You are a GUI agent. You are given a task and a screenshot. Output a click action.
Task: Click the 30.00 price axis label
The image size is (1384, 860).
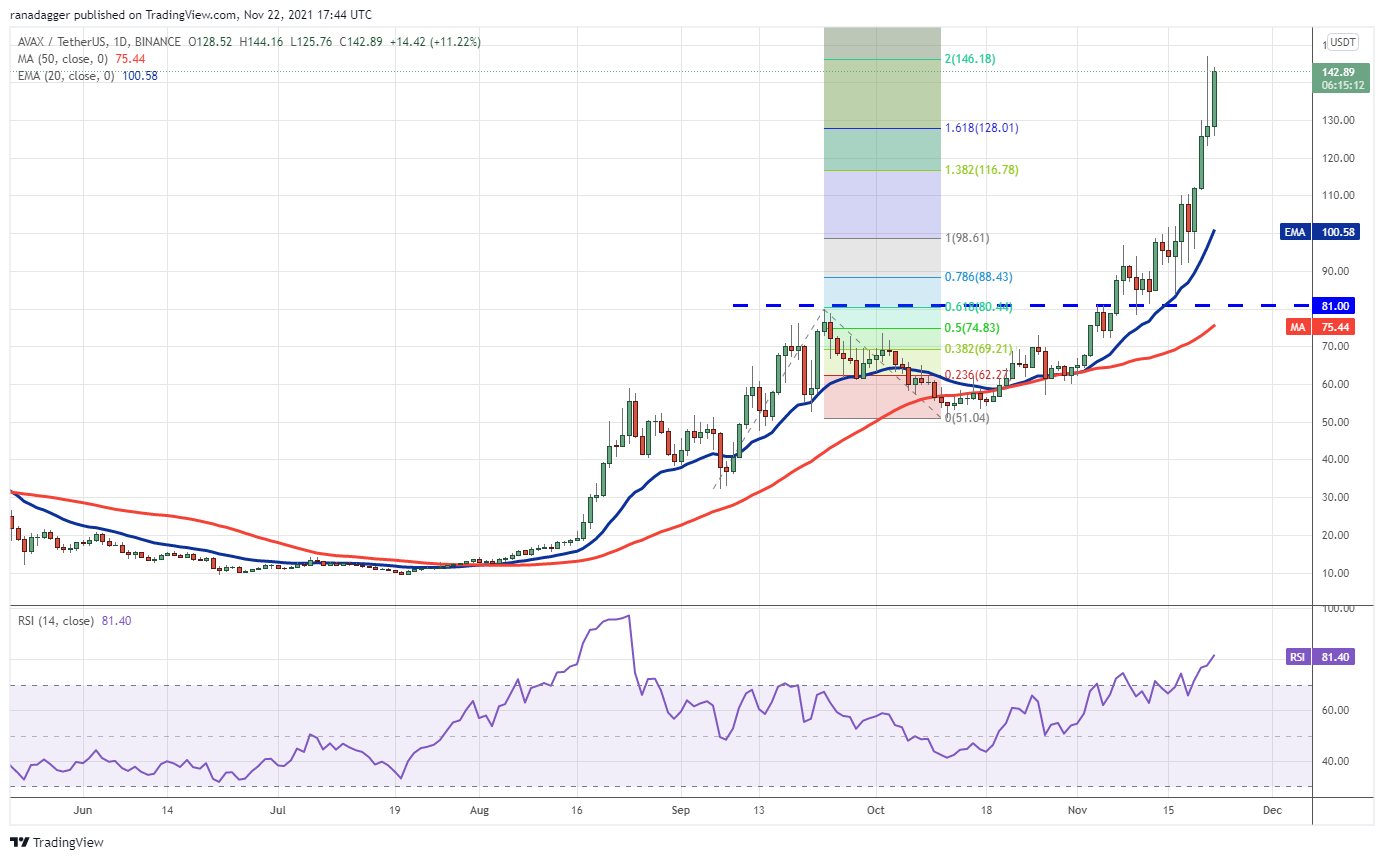tap(1334, 497)
